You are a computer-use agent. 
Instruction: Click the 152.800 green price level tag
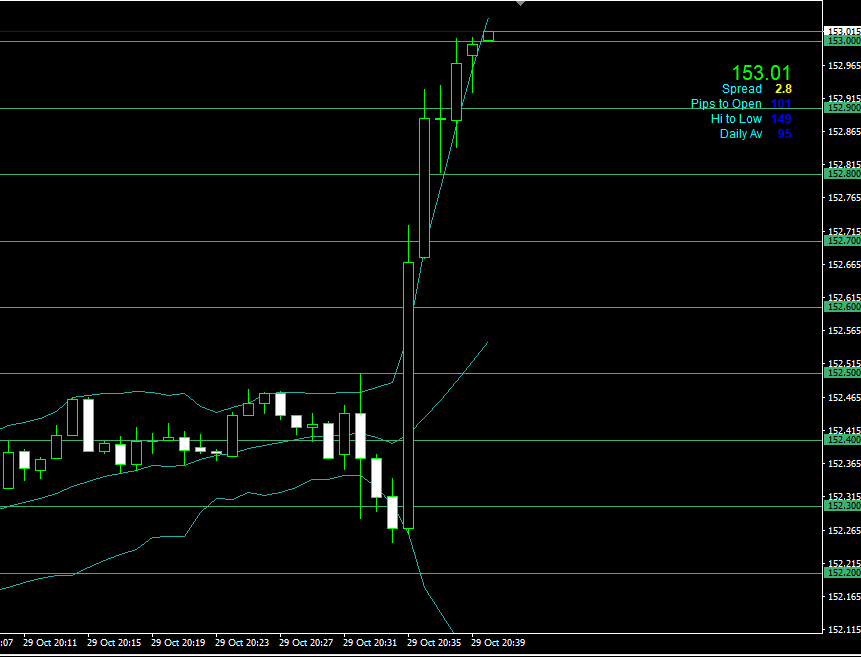842,174
